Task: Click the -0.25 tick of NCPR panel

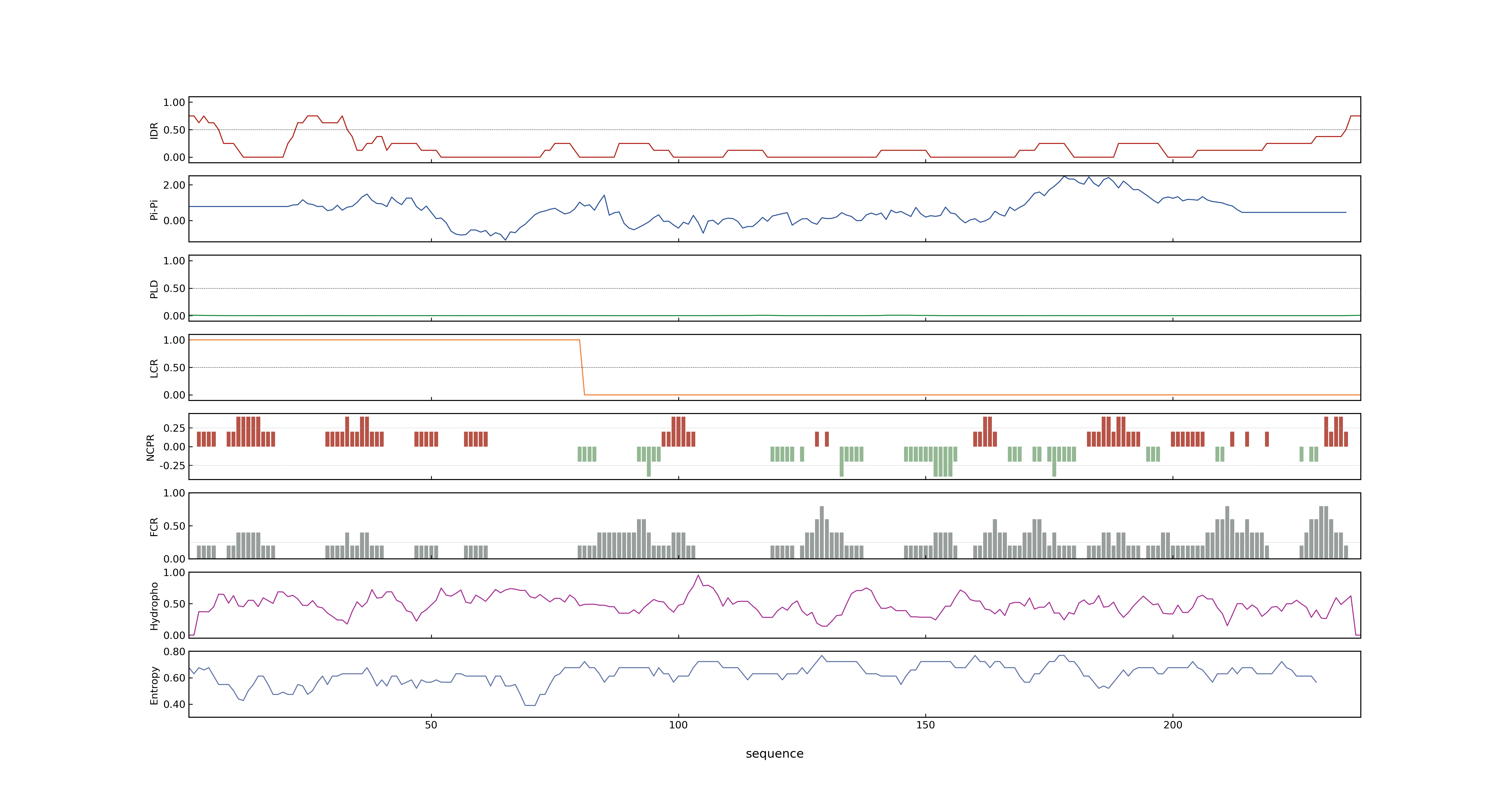Action: (x=172, y=466)
